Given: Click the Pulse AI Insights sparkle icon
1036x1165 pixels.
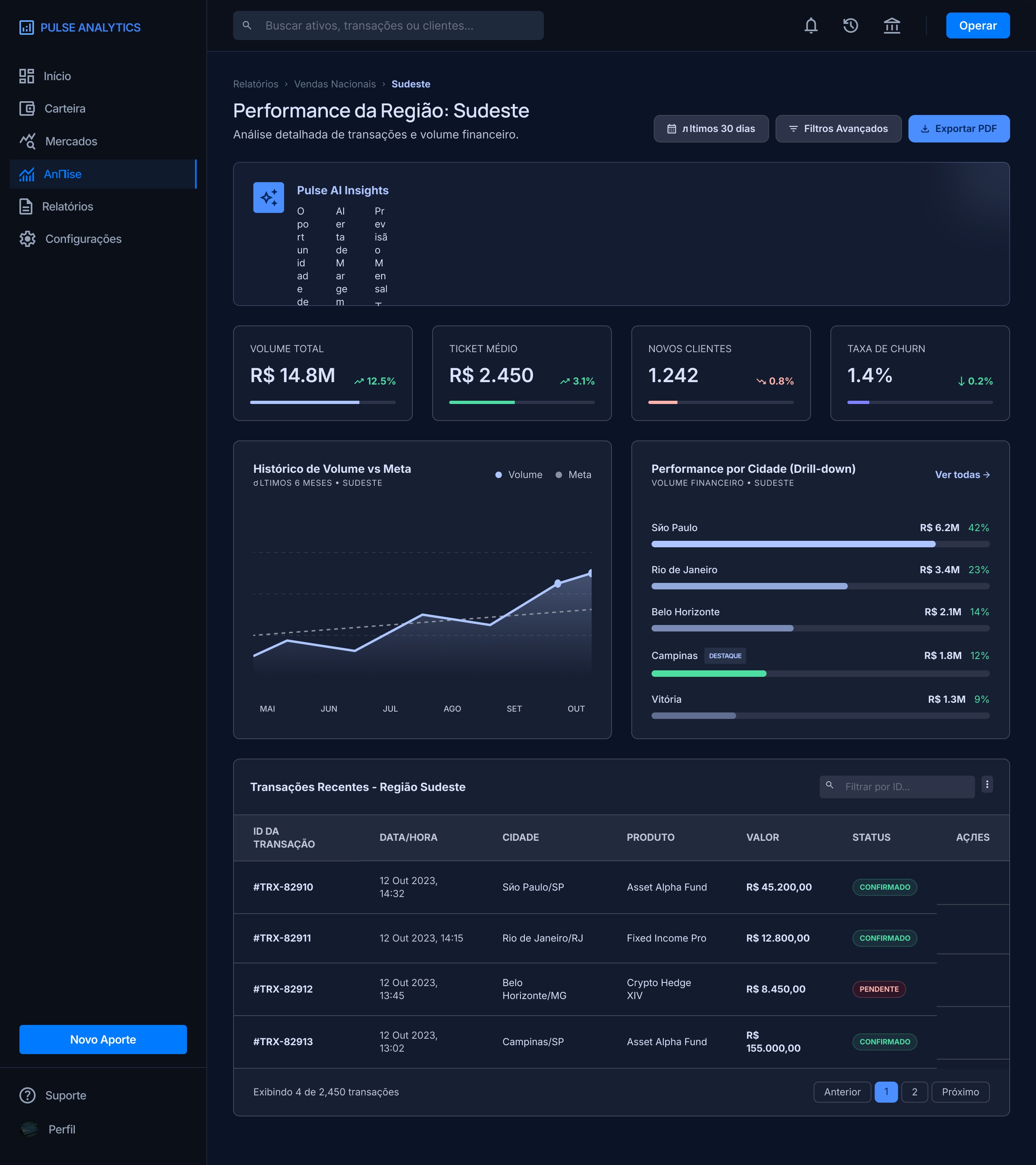Looking at the screenshot, I should (268, 197).
